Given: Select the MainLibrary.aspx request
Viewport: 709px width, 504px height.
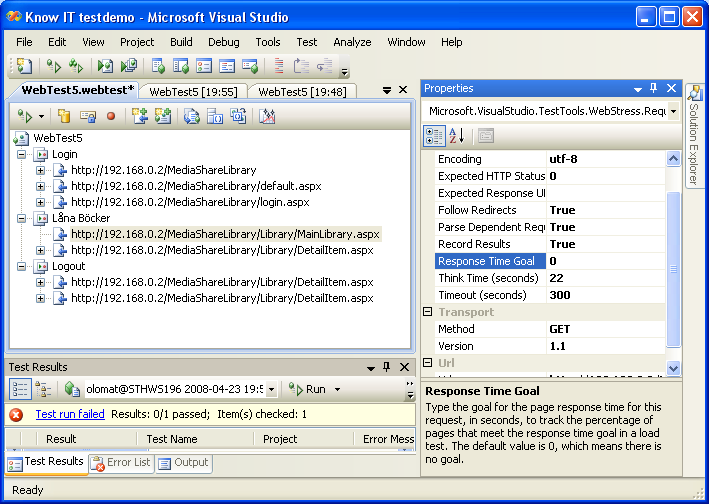Looking at the screenshot, I should [225, 234].
